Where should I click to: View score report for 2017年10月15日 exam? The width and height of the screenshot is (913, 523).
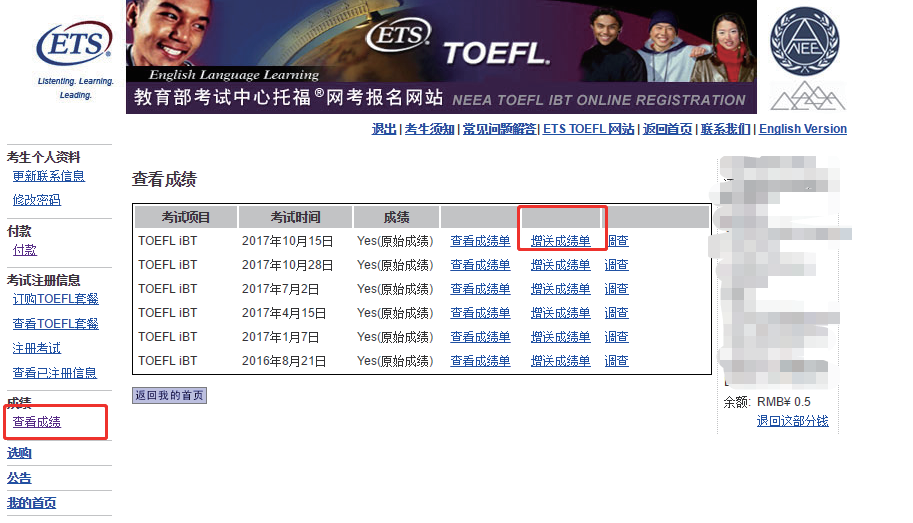click(480, 241)
